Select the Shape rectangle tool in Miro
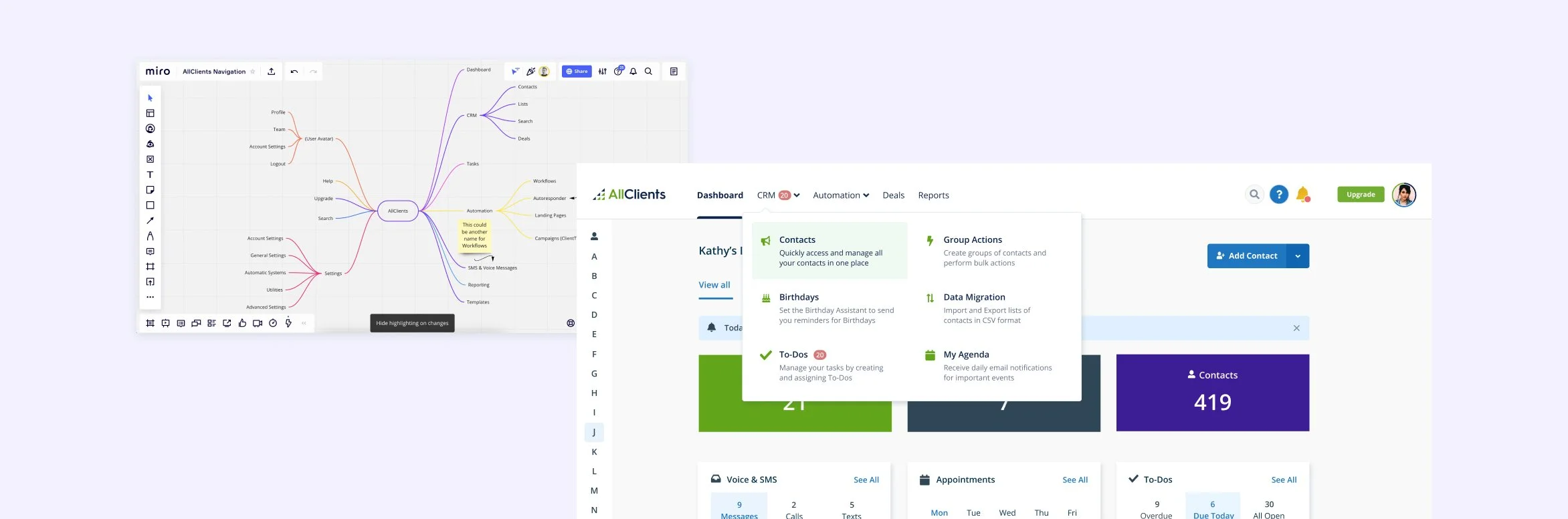Viewport: 1568px width, 519px height. point(150,205)
